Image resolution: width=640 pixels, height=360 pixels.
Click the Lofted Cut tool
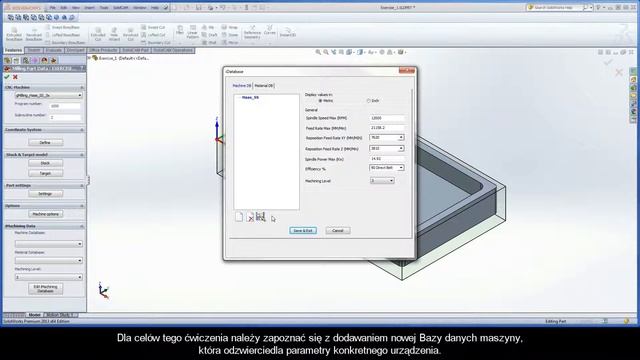point(153,35)
